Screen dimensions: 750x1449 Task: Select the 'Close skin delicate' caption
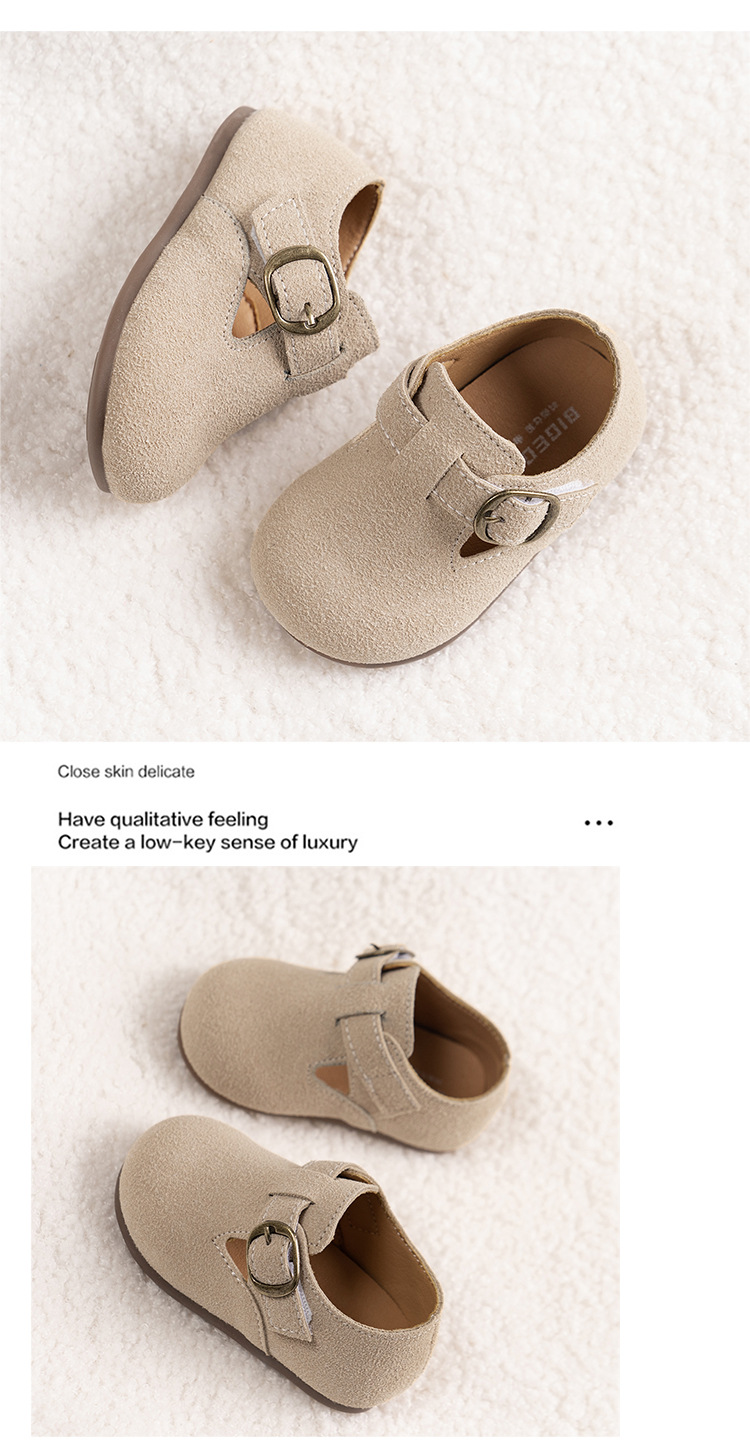click(126, 771)
